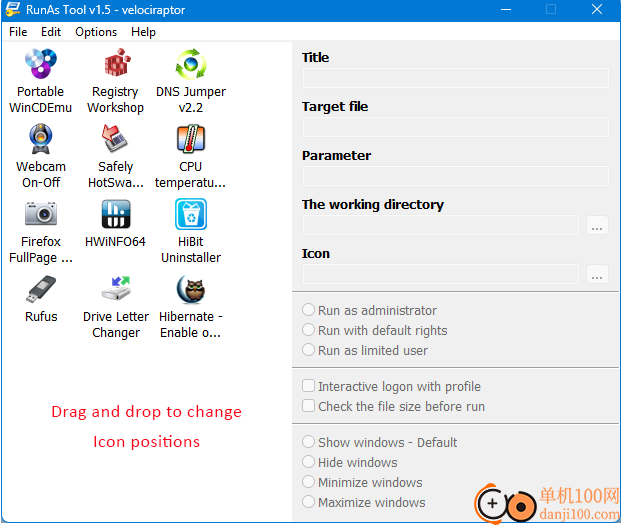Select the Registry Workshop icon
The width and height of the screenshot is (623, 525).
[116, 63]
